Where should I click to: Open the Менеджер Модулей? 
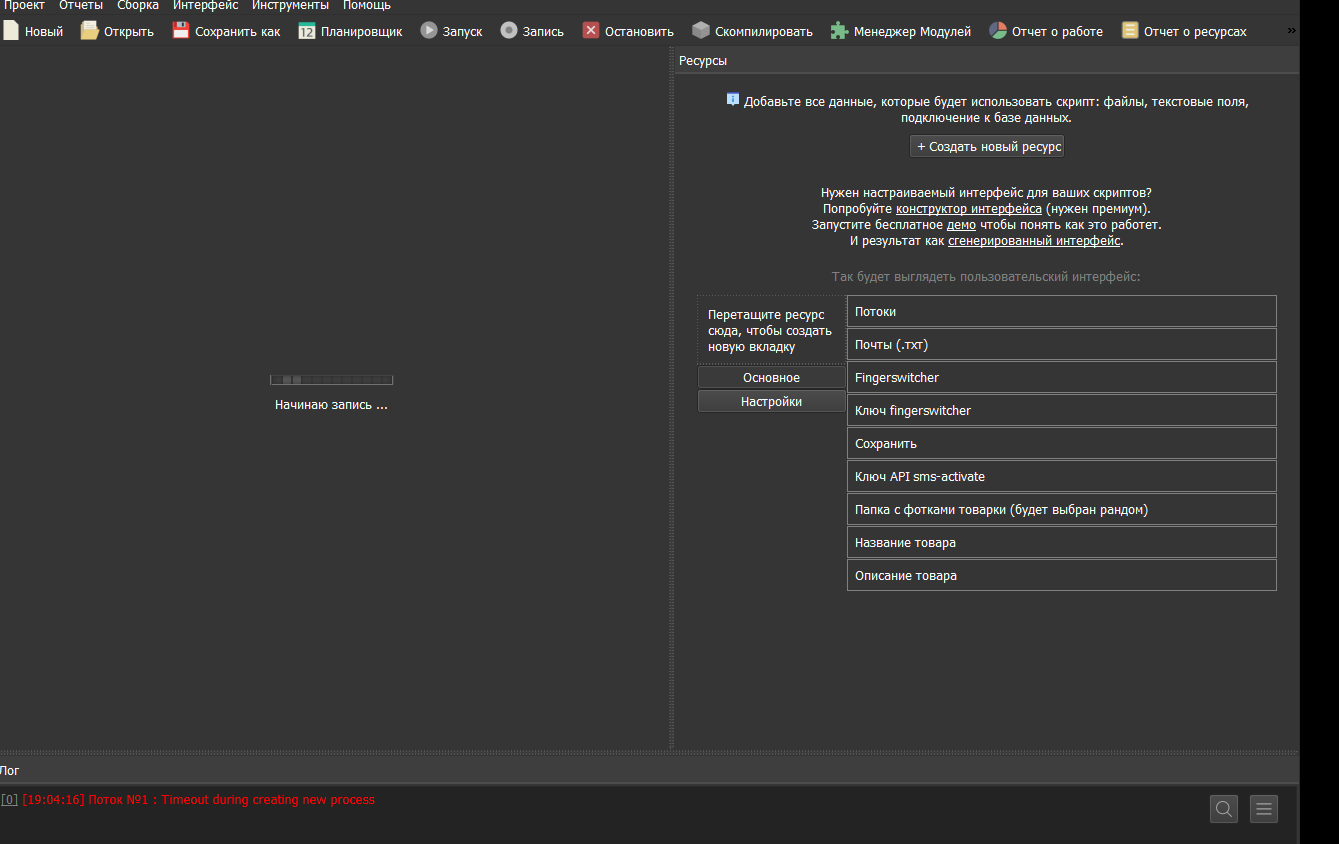click(x=899, y=30)
